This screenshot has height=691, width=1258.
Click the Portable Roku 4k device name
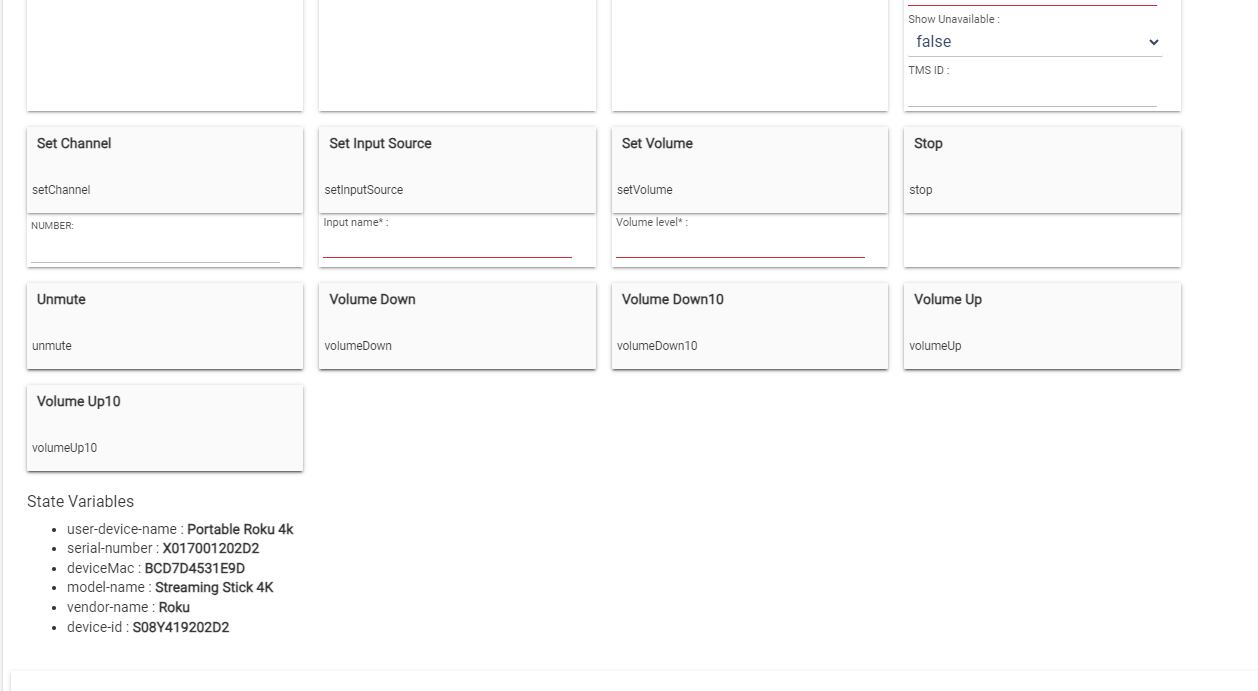click(x=240, y=530)
